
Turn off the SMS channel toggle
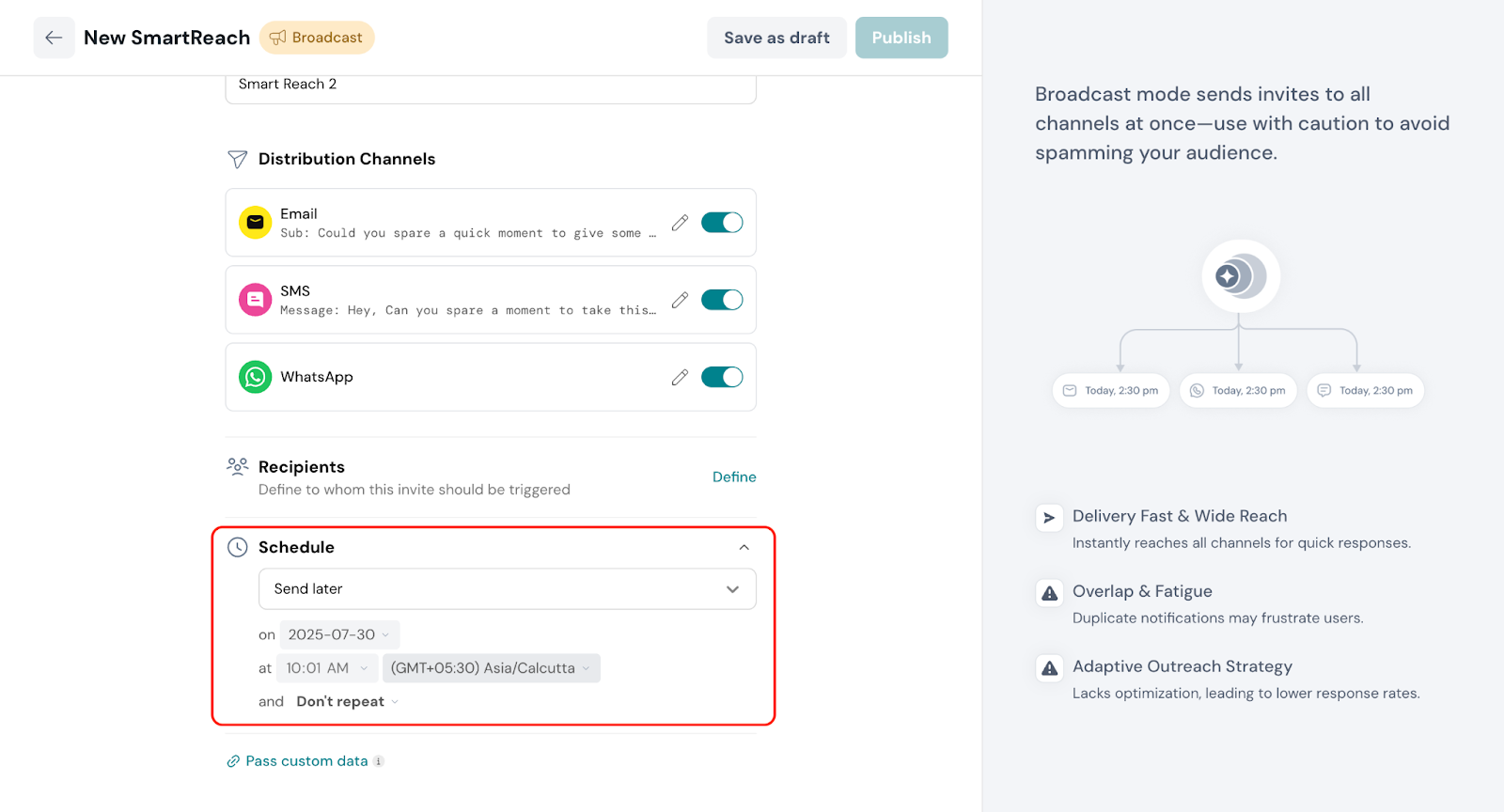coord(722,300)
